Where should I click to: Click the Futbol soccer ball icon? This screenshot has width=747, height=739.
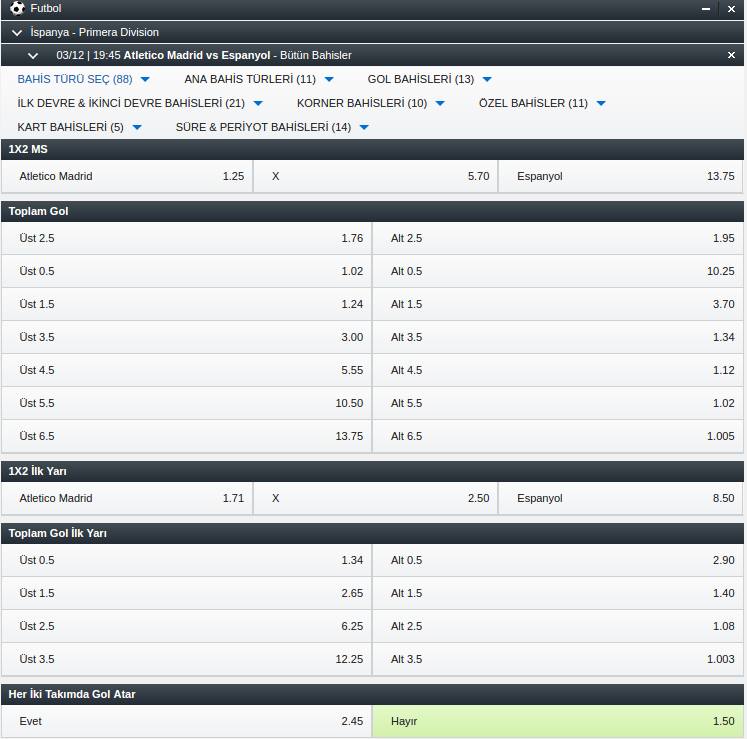[17, 8]
